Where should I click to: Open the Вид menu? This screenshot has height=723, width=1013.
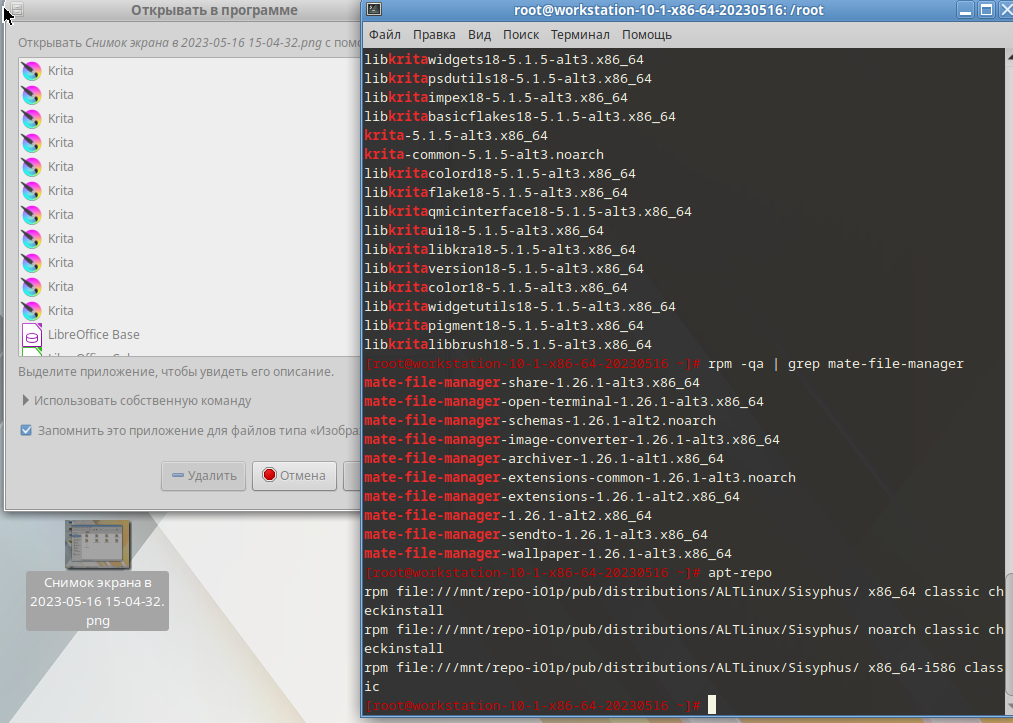coord(480,34)
